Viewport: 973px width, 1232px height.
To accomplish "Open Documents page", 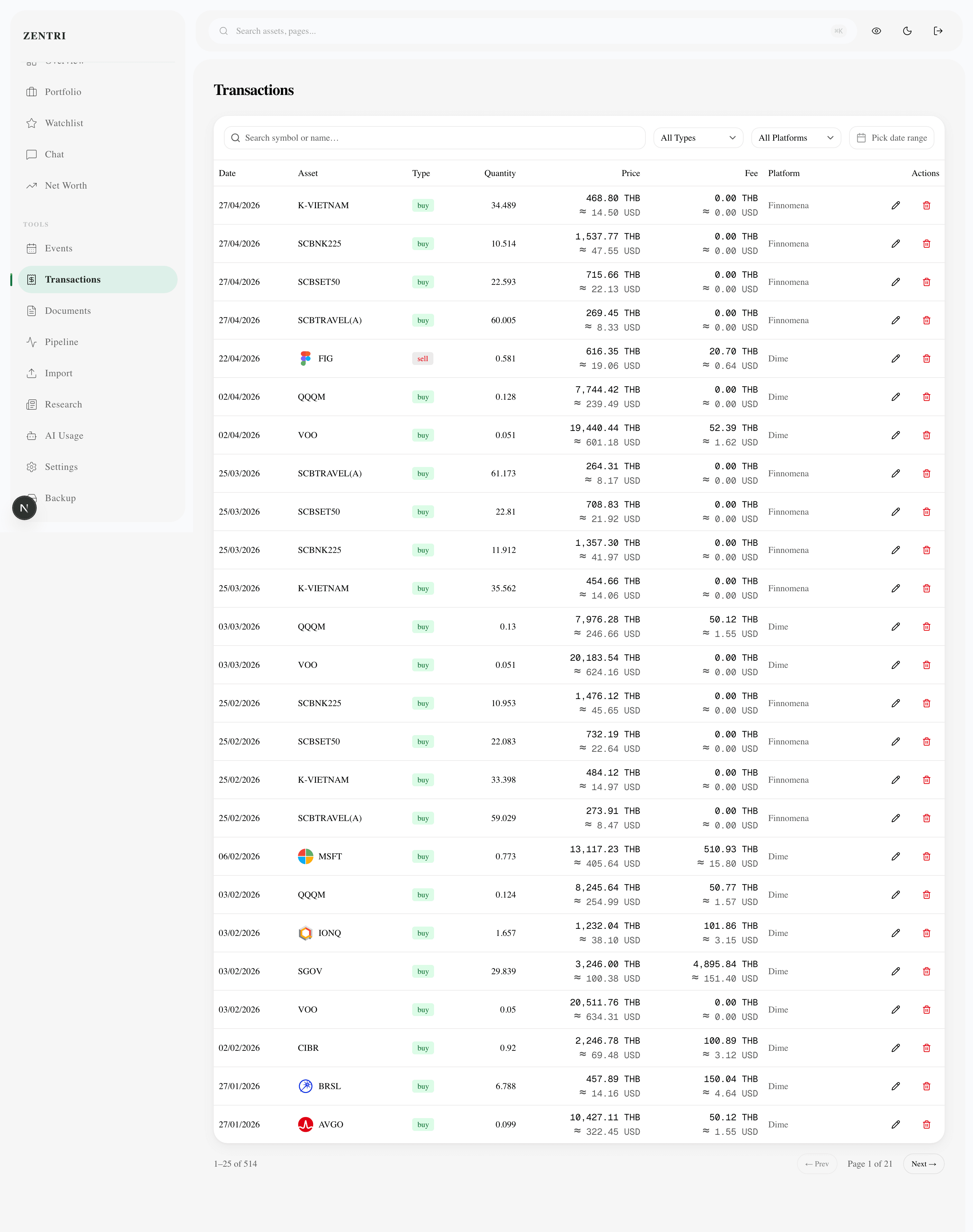I will coord(98,311).
